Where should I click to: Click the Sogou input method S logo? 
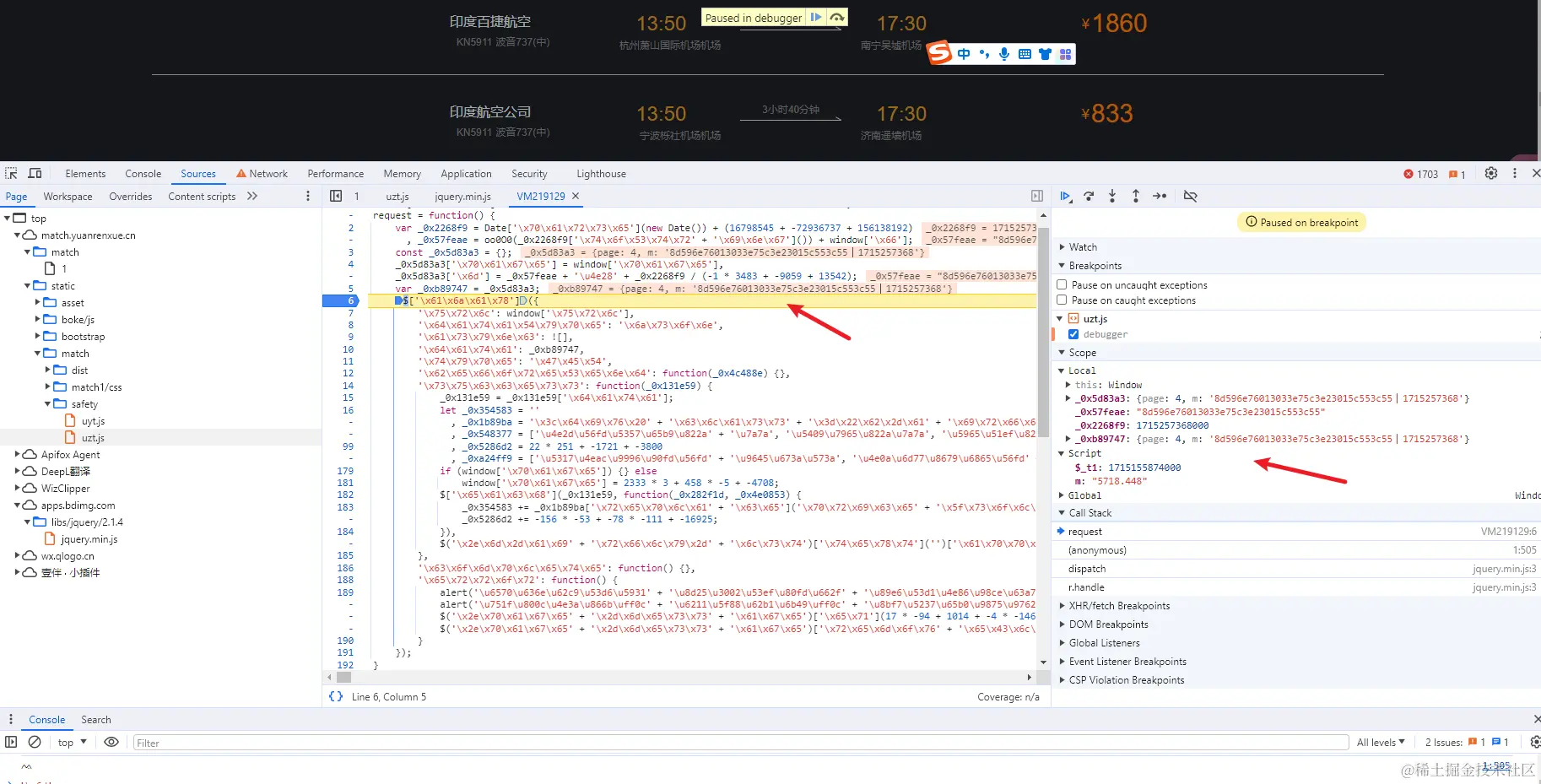pos(939,53)
